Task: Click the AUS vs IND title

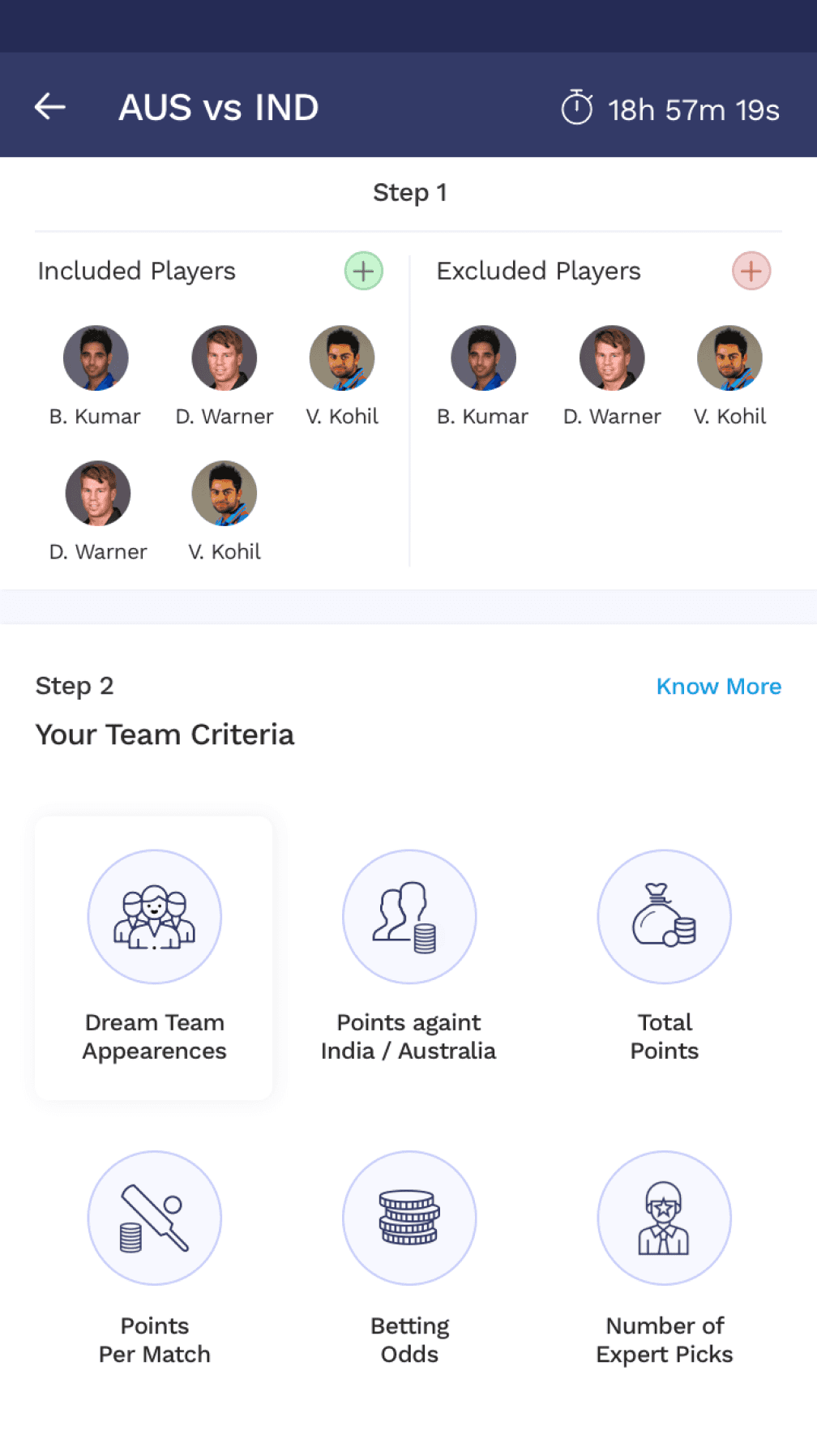Action: [219, 107]
